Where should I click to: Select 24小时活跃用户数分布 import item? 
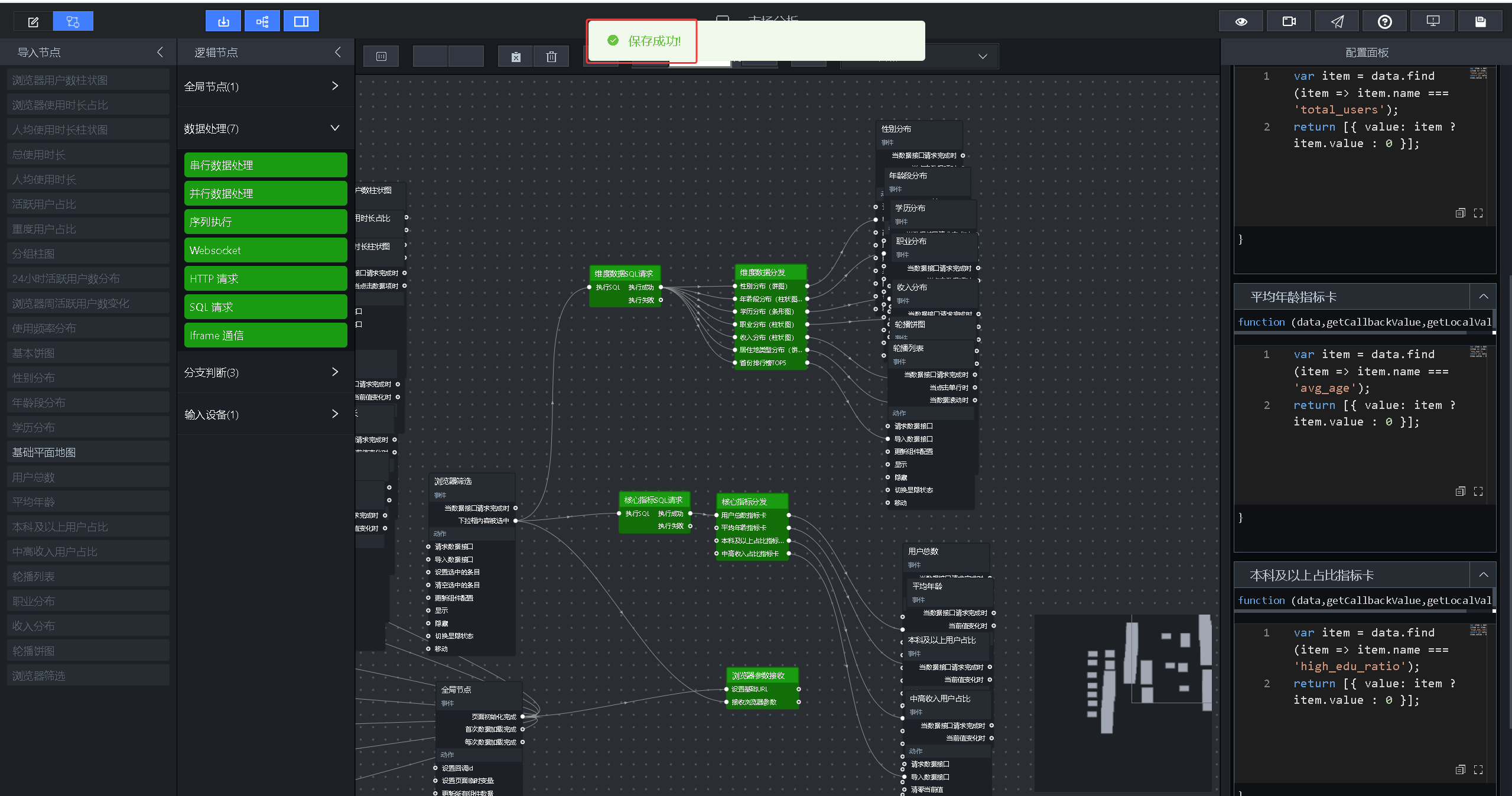pos(88,278)
